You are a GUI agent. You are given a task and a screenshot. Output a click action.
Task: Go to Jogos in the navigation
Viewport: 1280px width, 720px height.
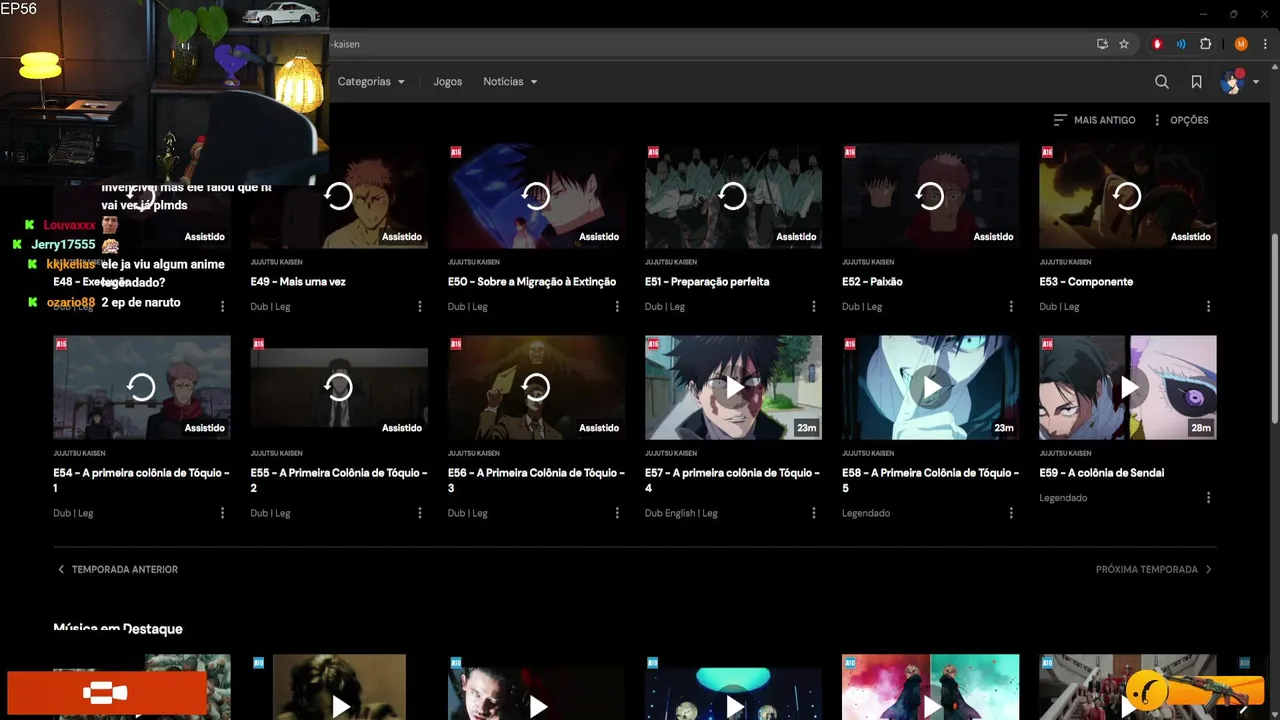point(448,82)
